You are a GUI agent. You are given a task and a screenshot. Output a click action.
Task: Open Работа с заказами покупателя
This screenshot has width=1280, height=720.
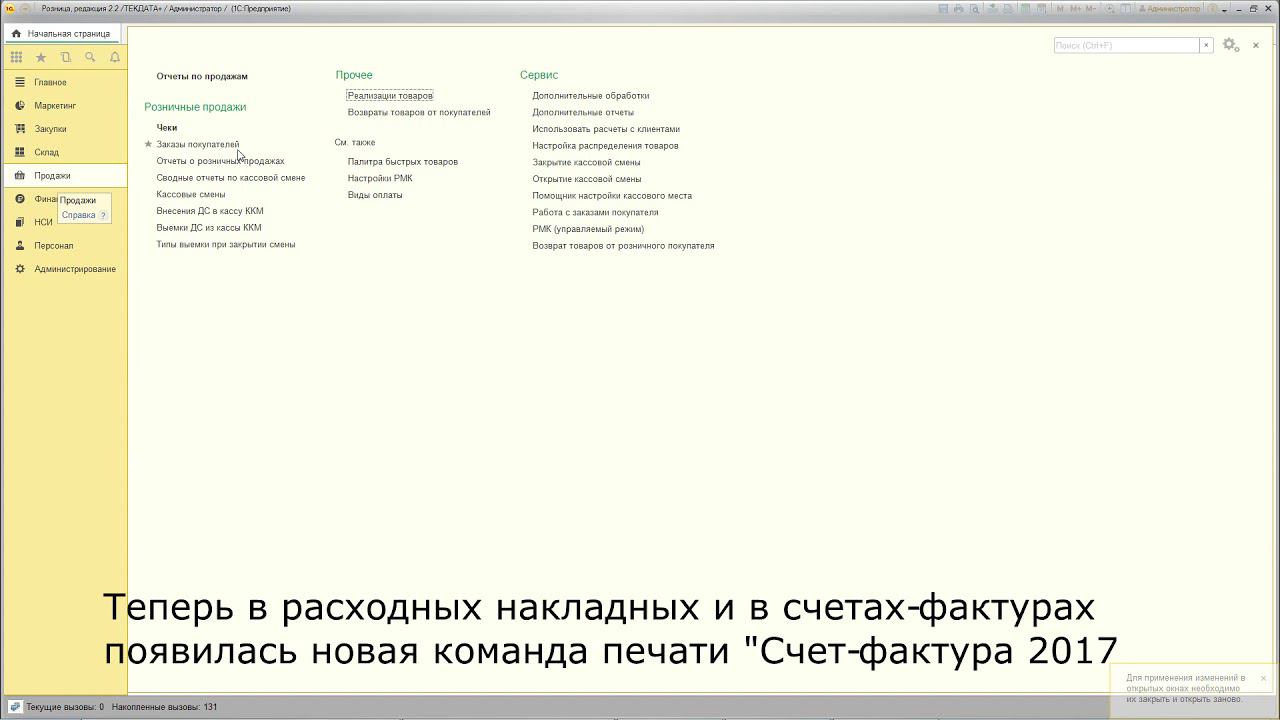pos(595,212)
